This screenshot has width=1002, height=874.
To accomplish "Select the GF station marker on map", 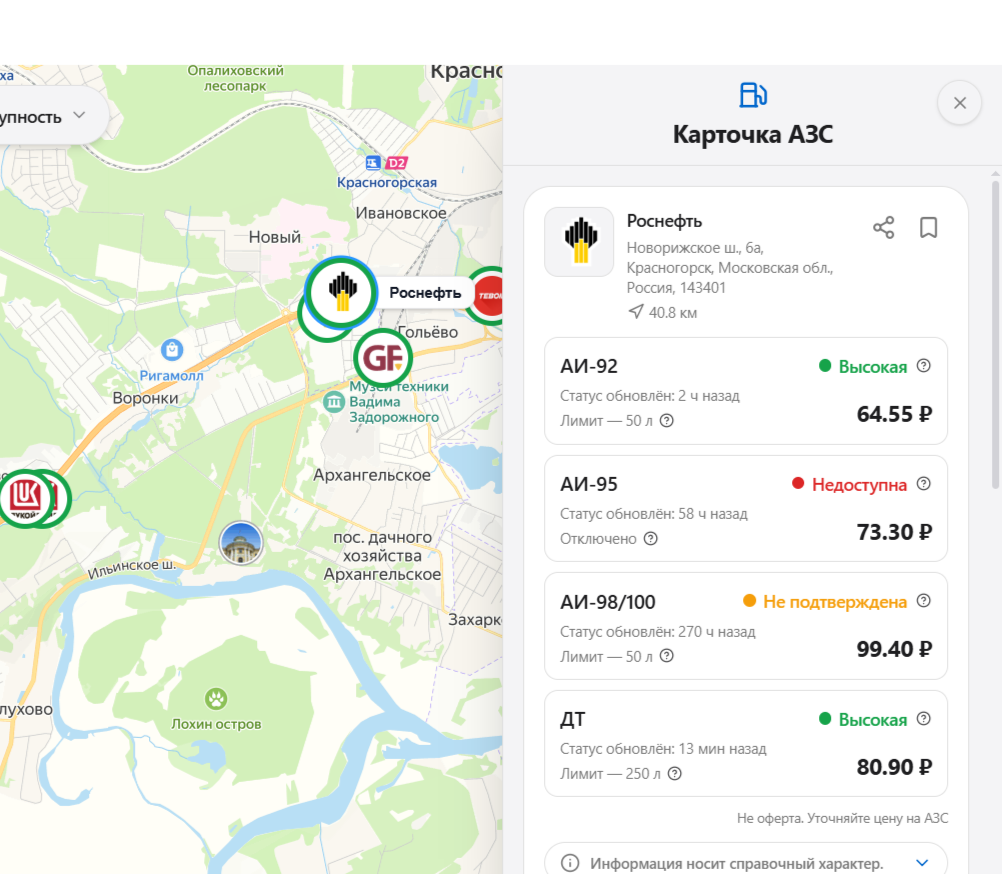I will tap(383, 358).
